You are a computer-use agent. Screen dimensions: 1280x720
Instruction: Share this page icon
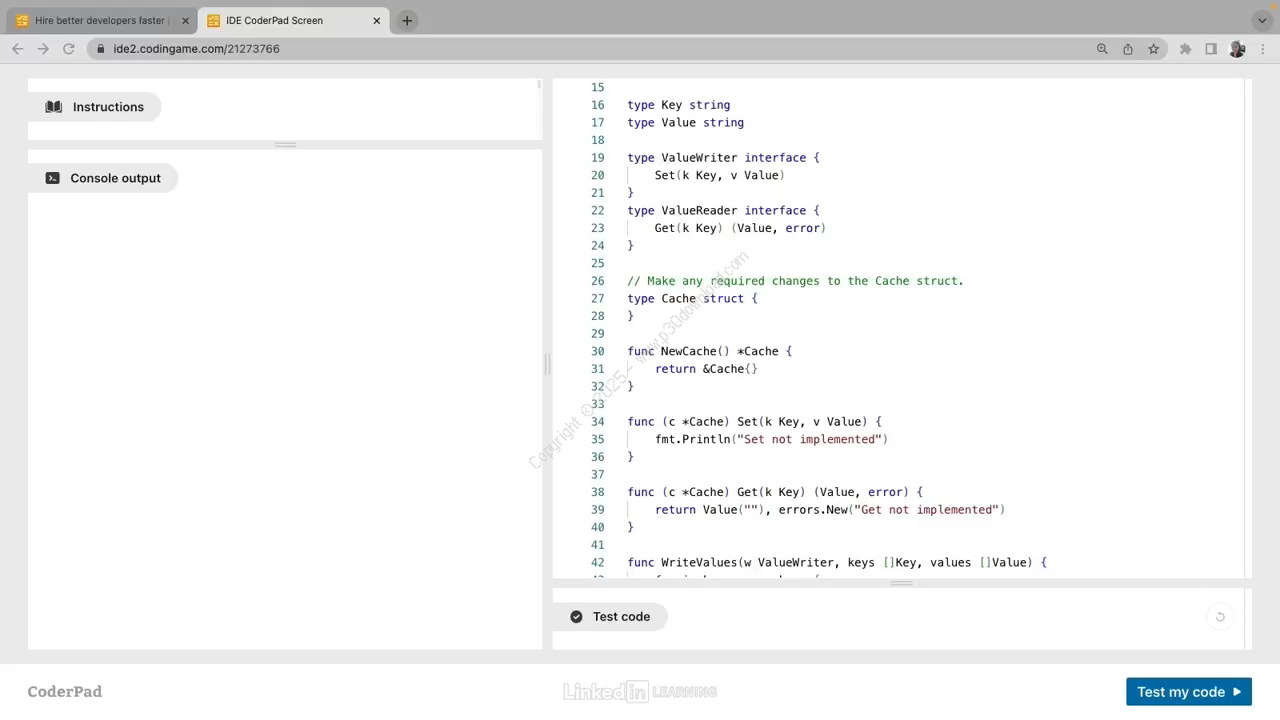coord(1128,49)
